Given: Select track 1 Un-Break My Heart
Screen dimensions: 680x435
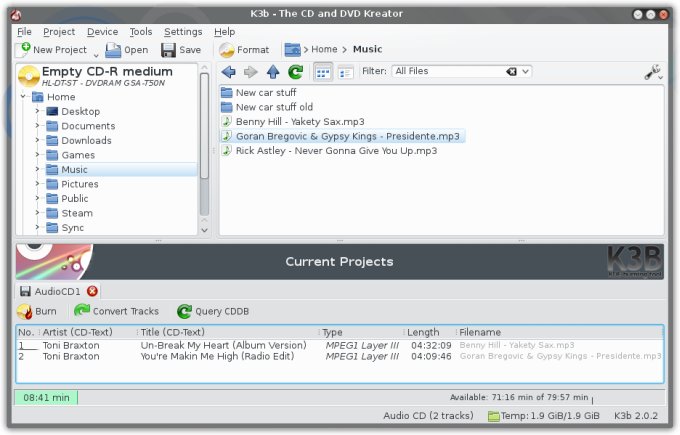Looking at the screenshot, I should click(340, 345).
